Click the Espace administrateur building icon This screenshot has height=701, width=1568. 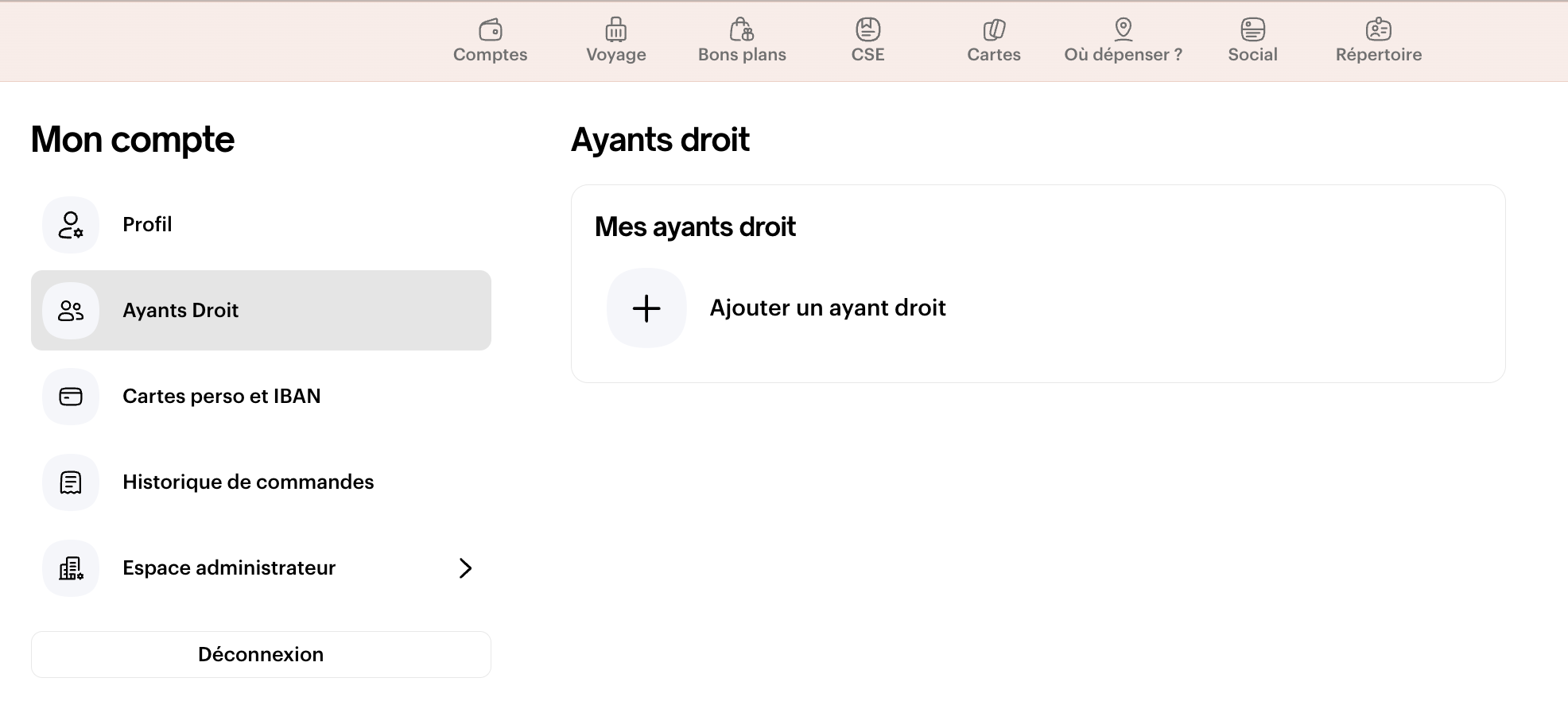[x=71, y=568]
